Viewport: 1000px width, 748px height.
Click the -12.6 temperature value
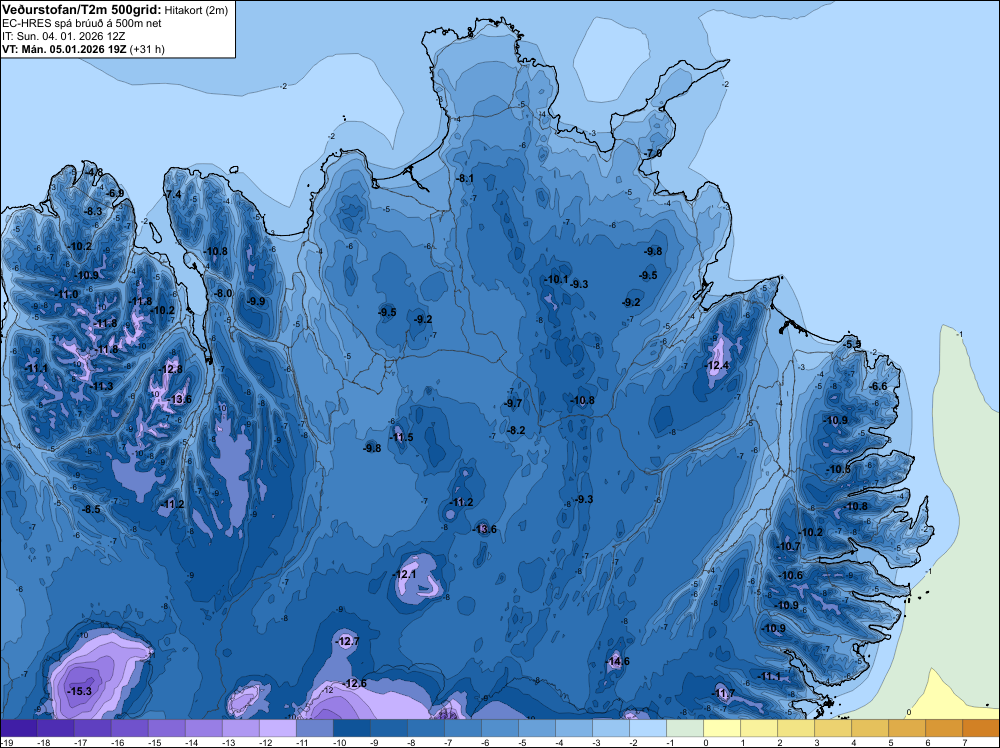pos(355,684)
